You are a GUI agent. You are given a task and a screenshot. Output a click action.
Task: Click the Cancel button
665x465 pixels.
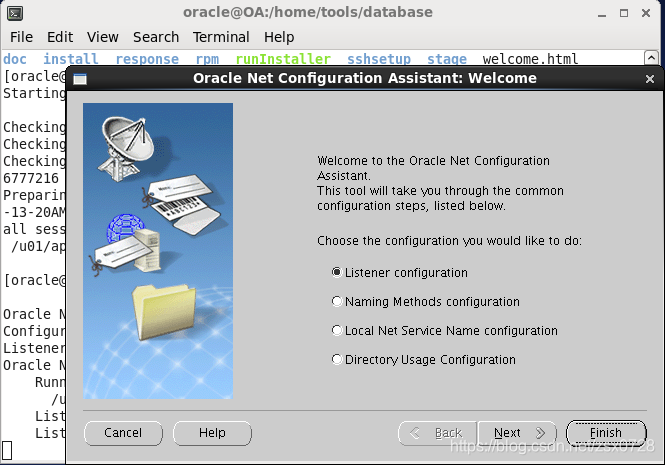tap(123, 433)
